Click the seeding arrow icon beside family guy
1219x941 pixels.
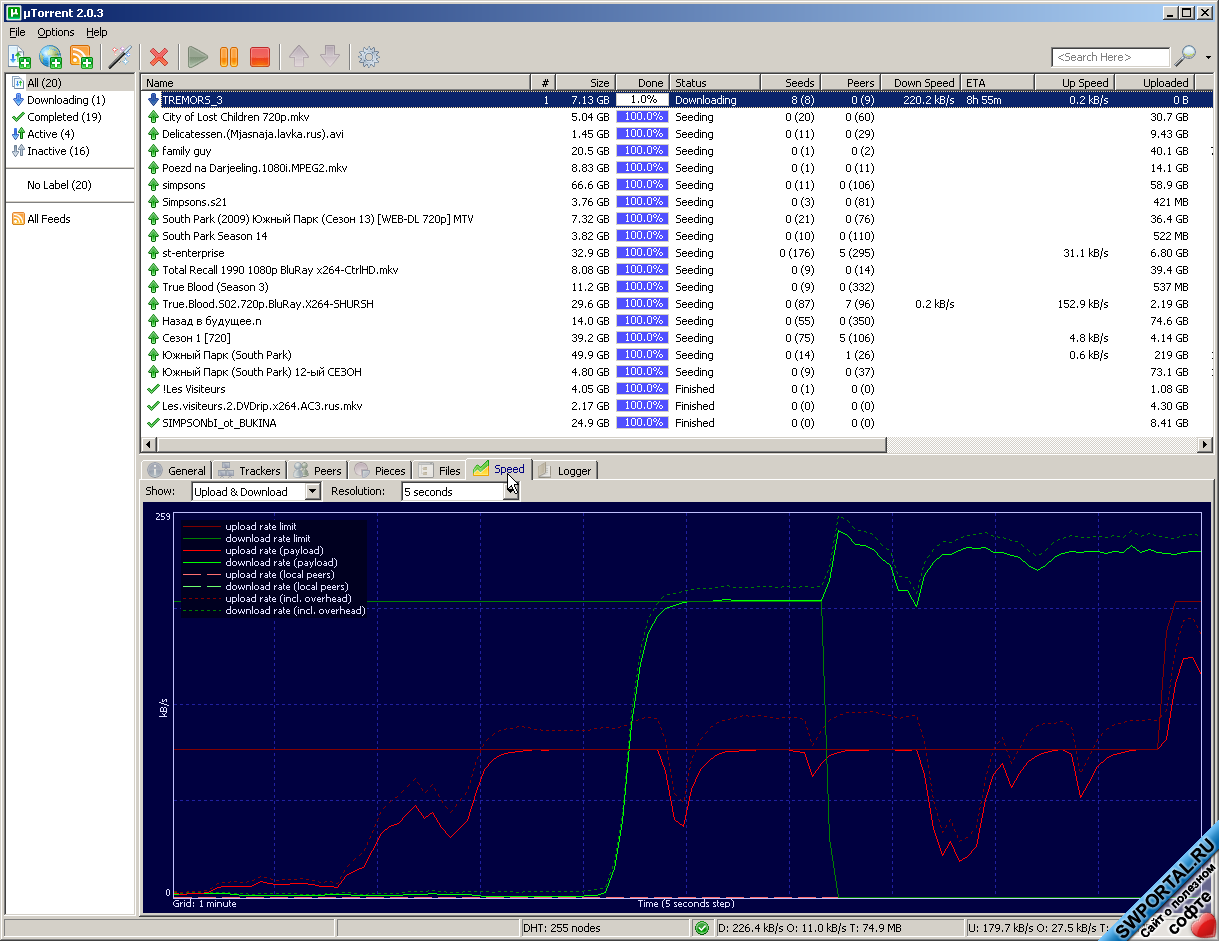coord(153,151)
